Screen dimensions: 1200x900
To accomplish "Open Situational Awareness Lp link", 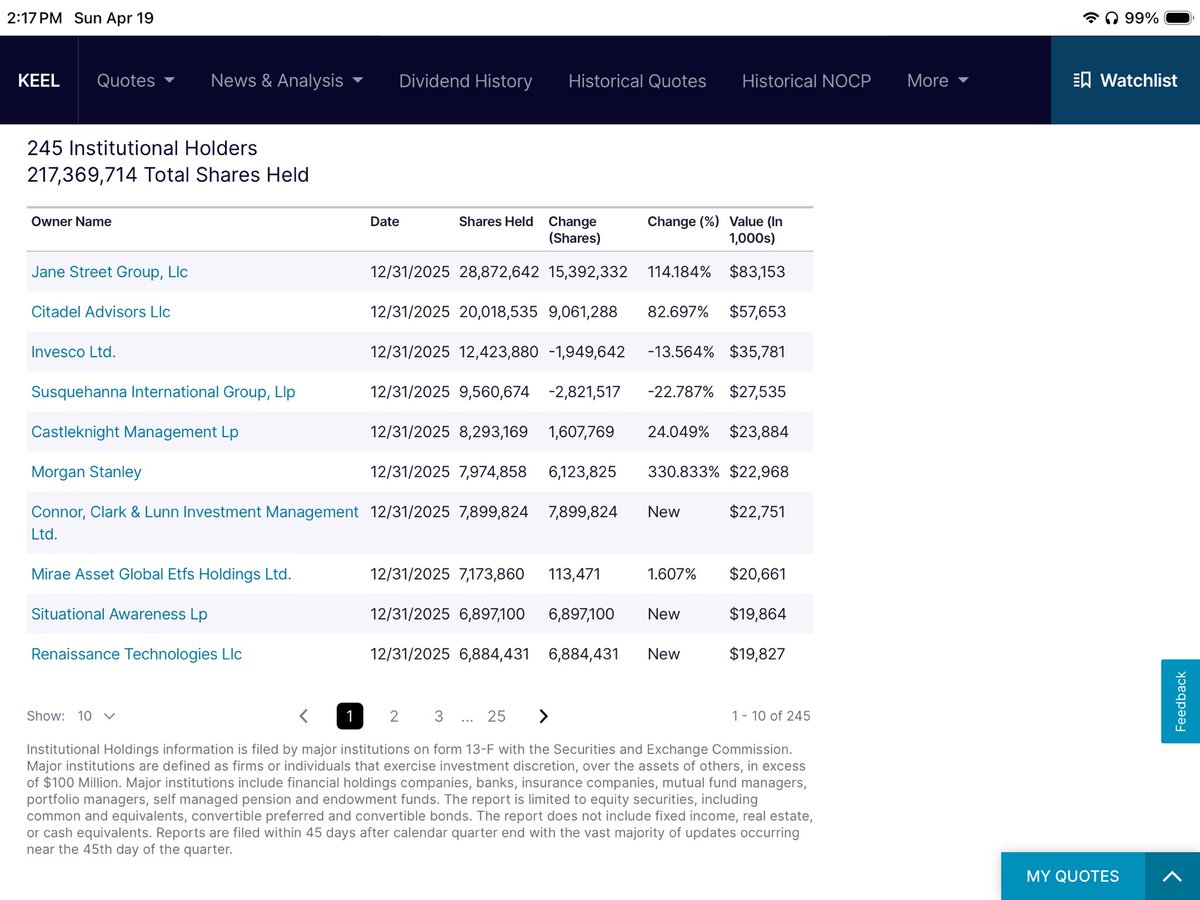I will click(x=119, y=614).
